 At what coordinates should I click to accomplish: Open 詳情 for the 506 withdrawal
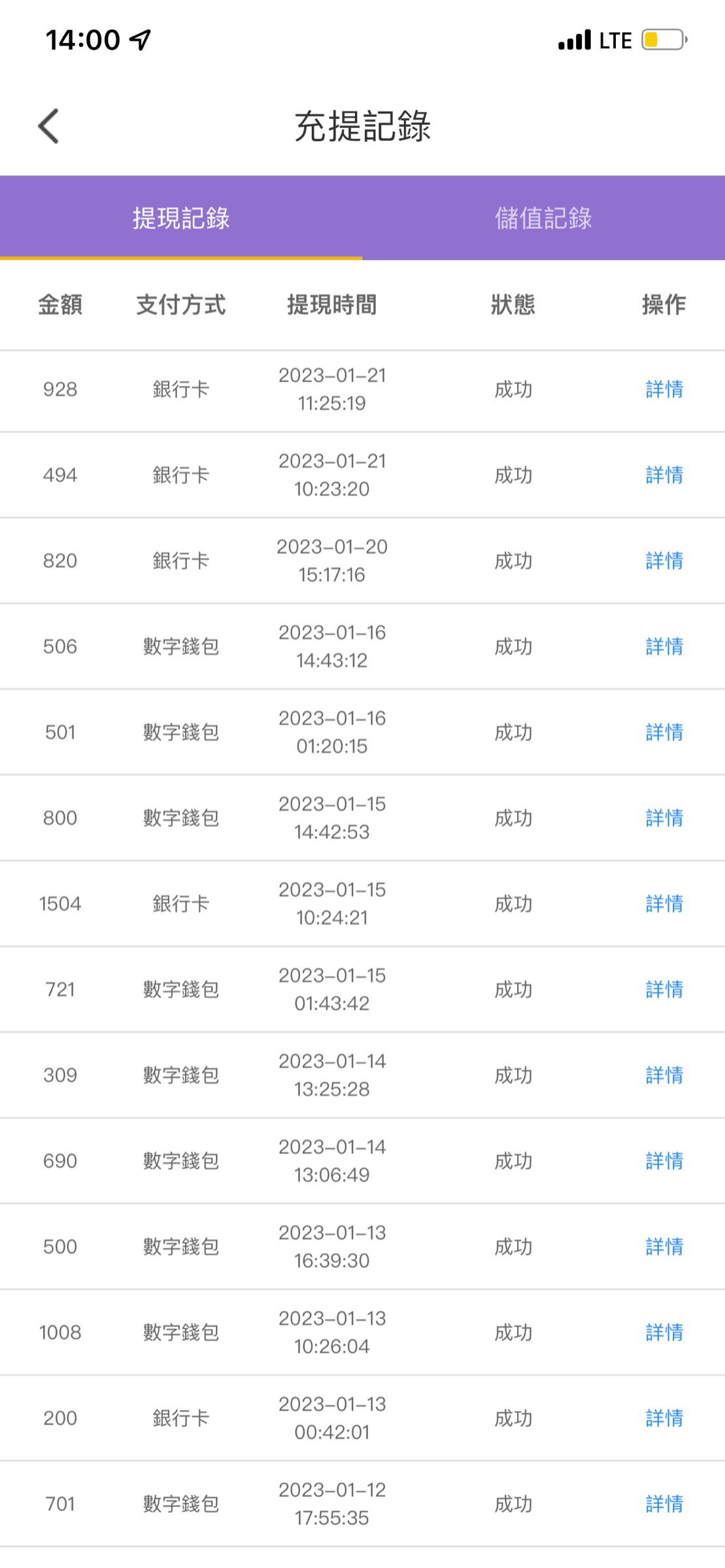pyautogui.click(x=664, y=647)
